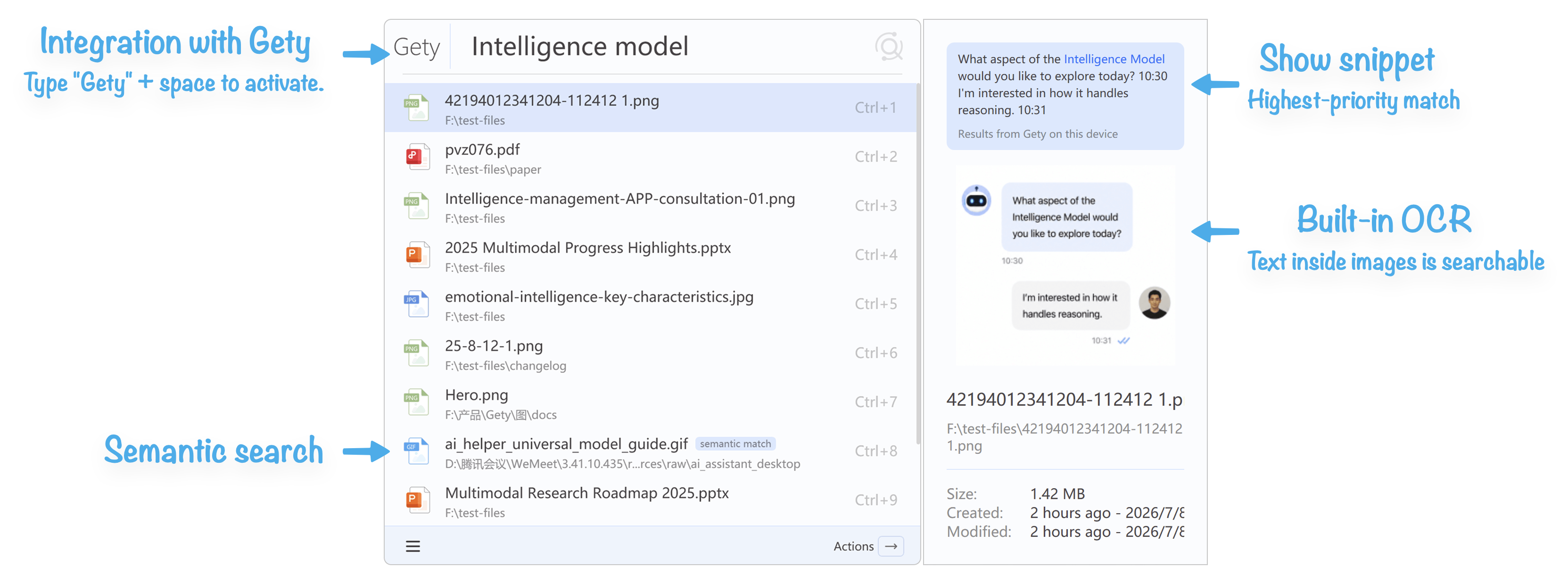Click the robot avatar in the preview image

pyautogui.click(x=976, y=200)
